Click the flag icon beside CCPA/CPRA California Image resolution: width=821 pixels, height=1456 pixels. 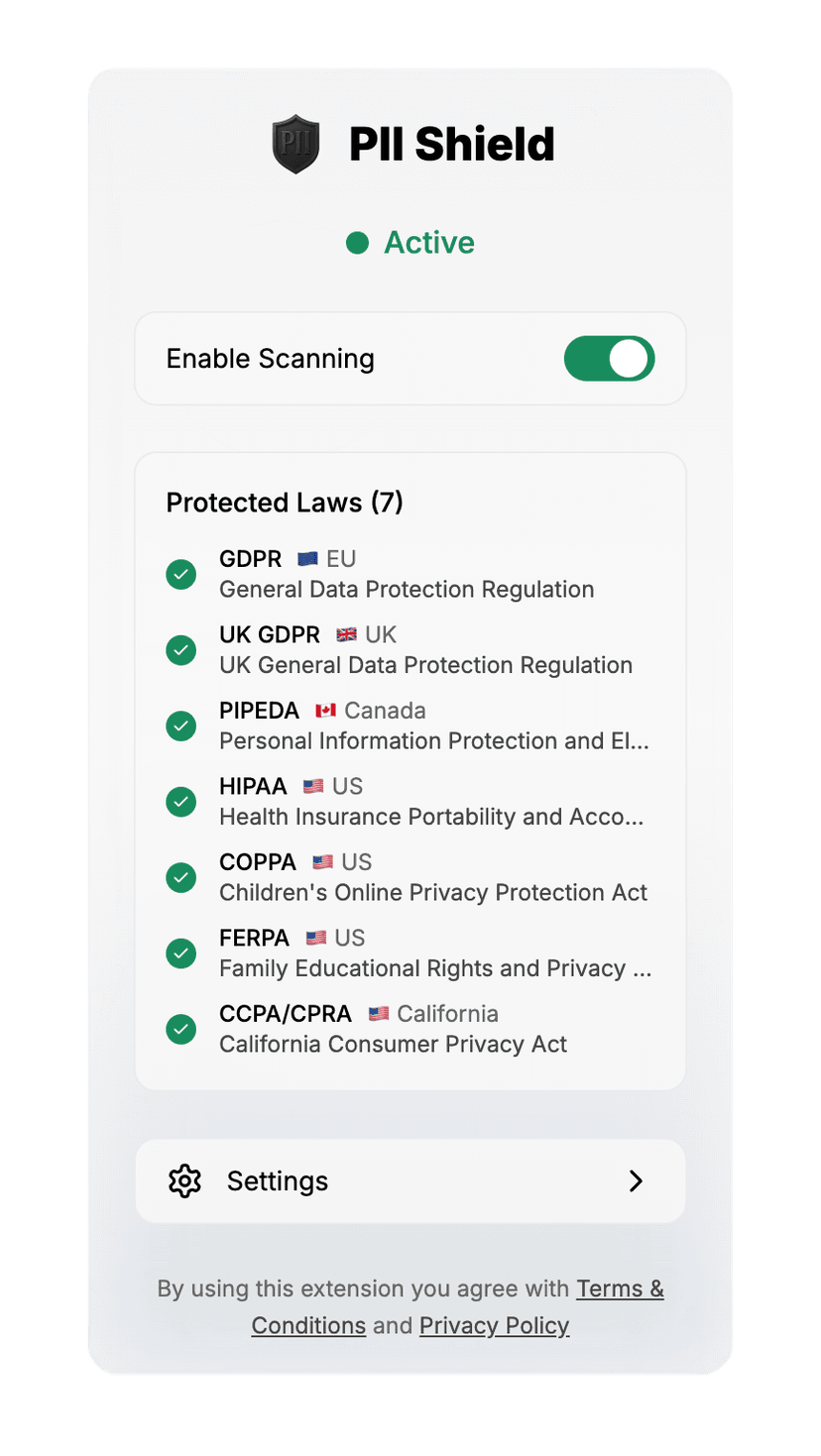coord(378,1014)
